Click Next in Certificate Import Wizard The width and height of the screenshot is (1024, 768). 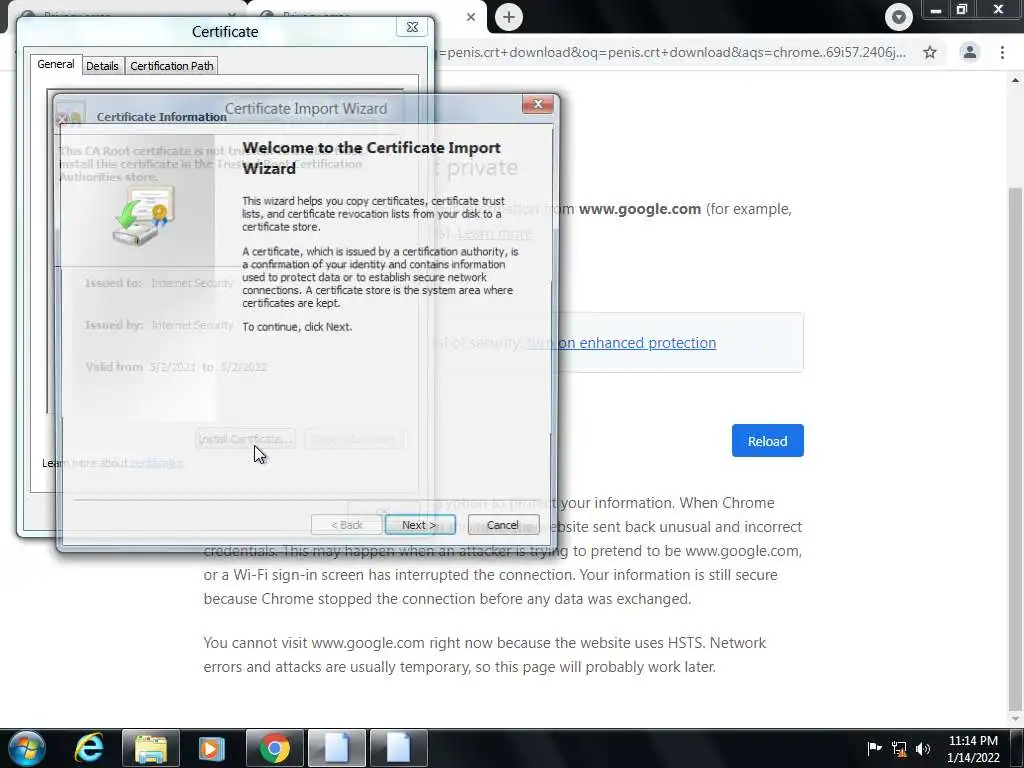[420, 525]
